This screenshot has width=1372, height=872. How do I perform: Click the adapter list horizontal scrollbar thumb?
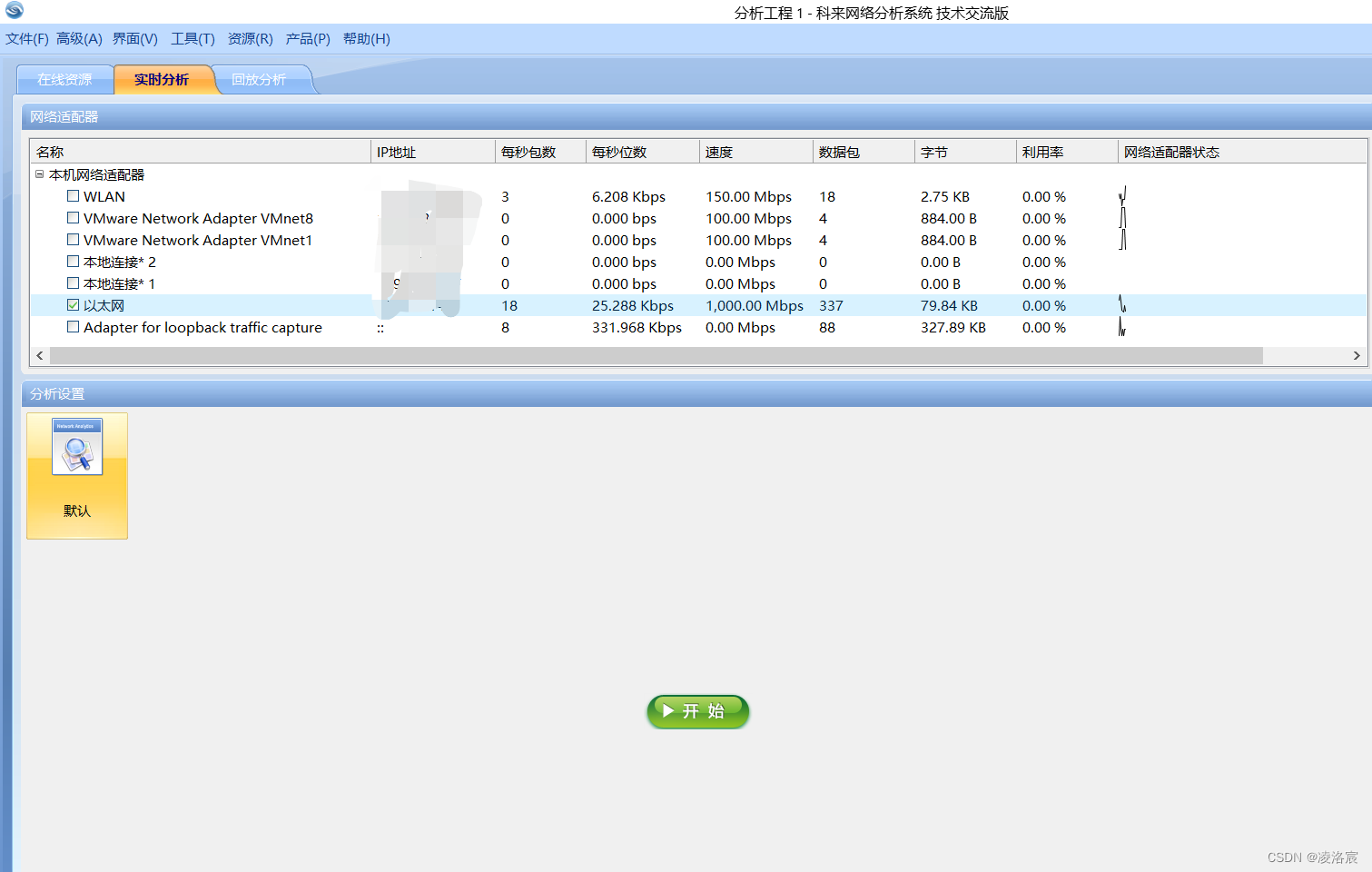click(x=656, y=355)
